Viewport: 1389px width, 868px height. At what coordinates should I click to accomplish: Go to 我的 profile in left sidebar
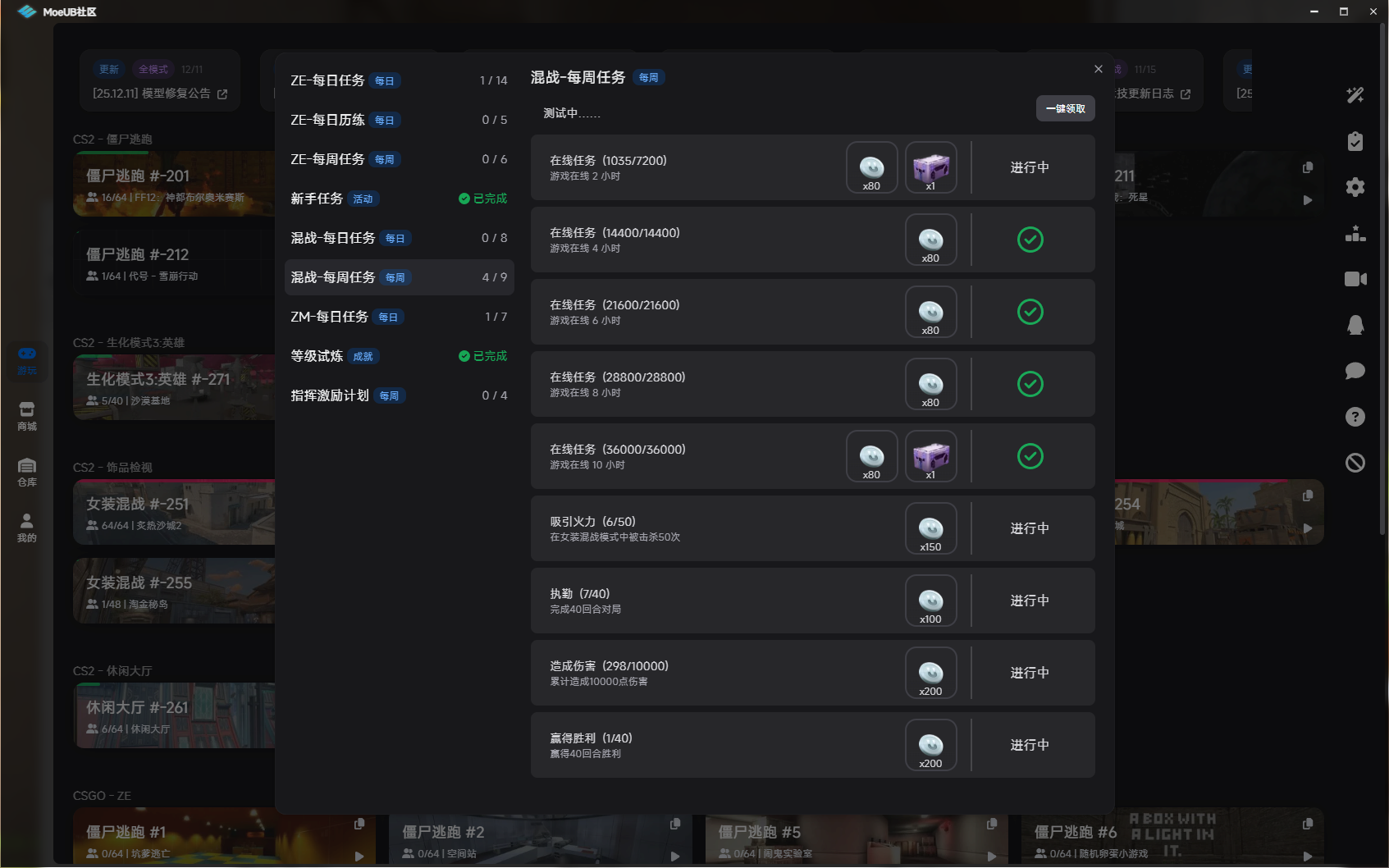click(x=27, y=528)
